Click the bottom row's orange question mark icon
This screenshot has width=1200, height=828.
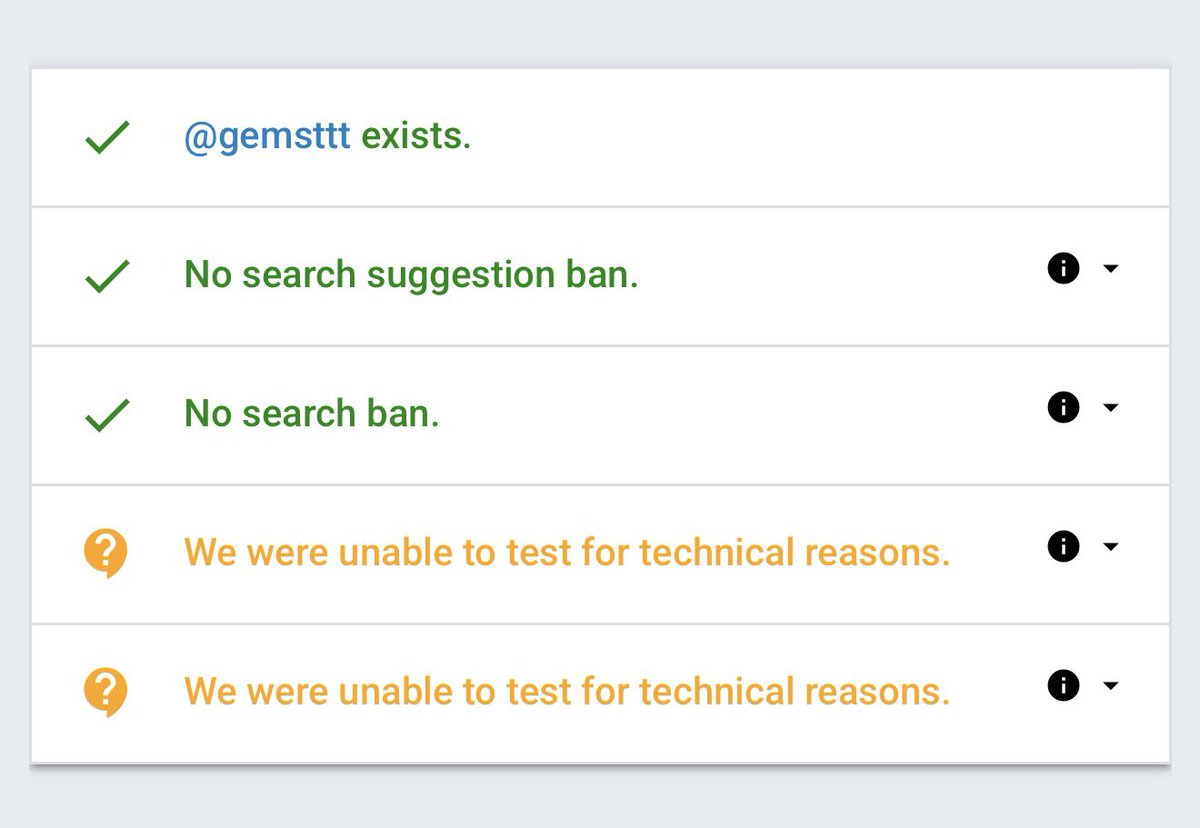coord(106,692)
